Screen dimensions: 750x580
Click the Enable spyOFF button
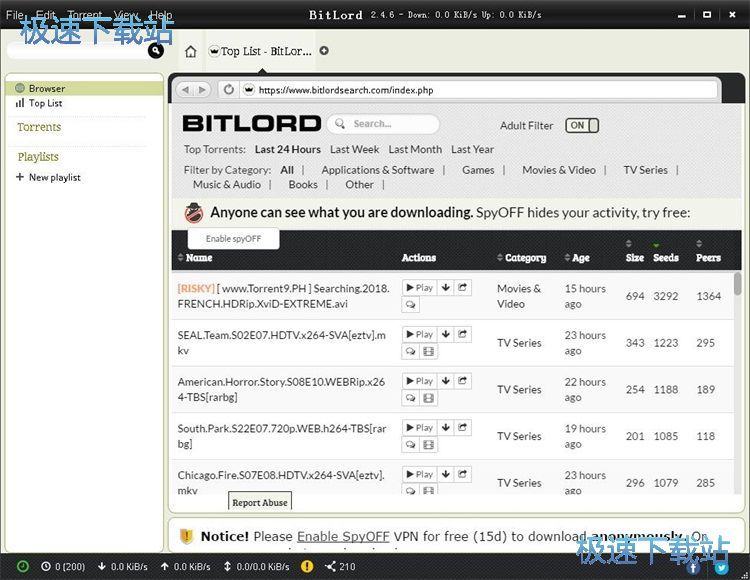233,239
